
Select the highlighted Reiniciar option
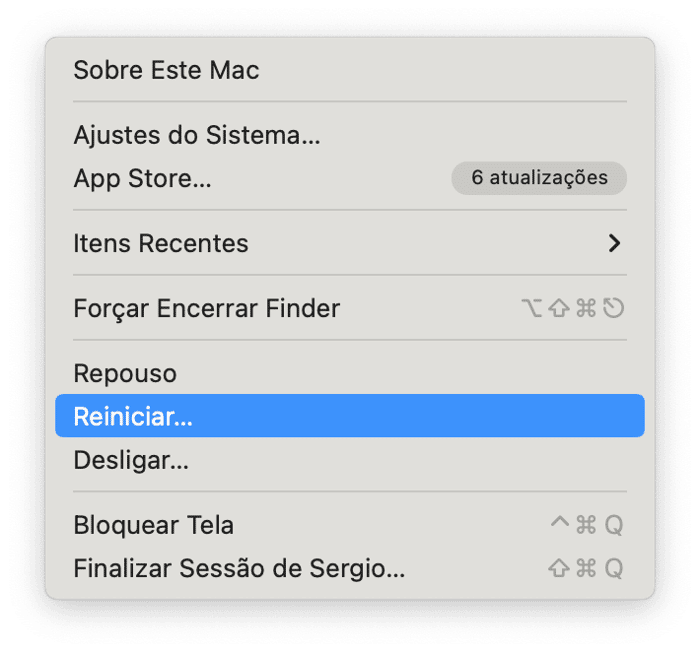133,416
